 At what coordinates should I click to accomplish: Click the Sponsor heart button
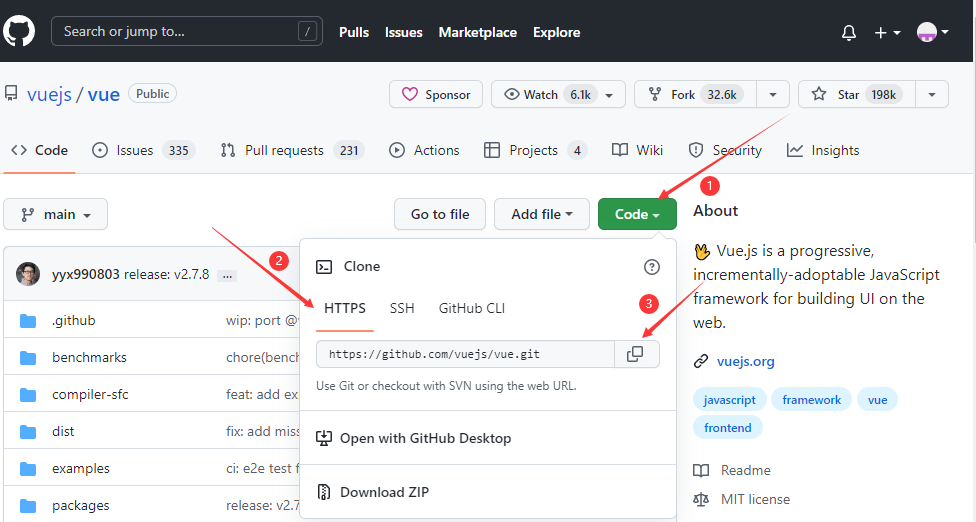436,95
